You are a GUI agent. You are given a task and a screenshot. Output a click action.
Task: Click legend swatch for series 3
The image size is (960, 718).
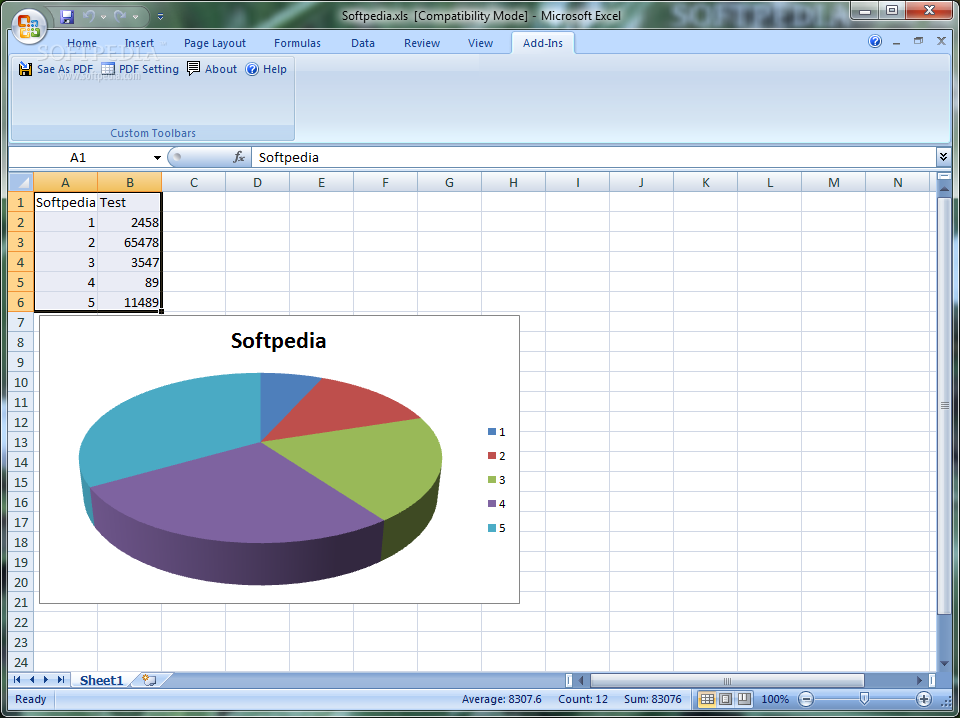coord(492,480)
